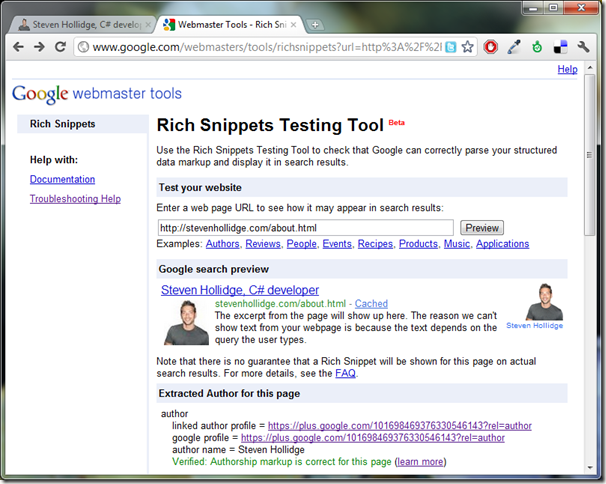Open the Chrome wrench settings menu
Viewport: 606px width, 484px height.
pyautogui.click(x=584, y=47)
